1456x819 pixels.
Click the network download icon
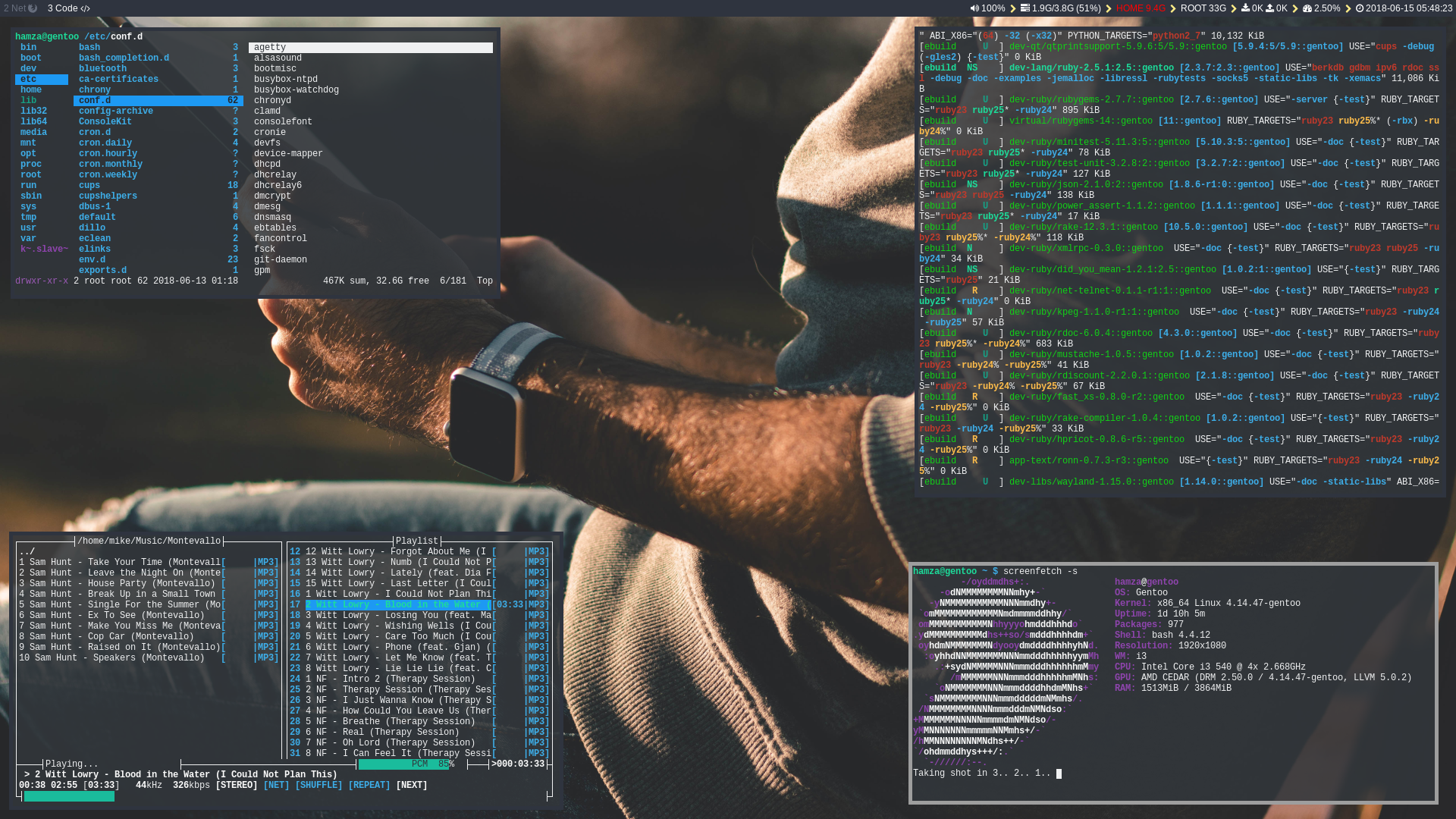point(1245,8)
